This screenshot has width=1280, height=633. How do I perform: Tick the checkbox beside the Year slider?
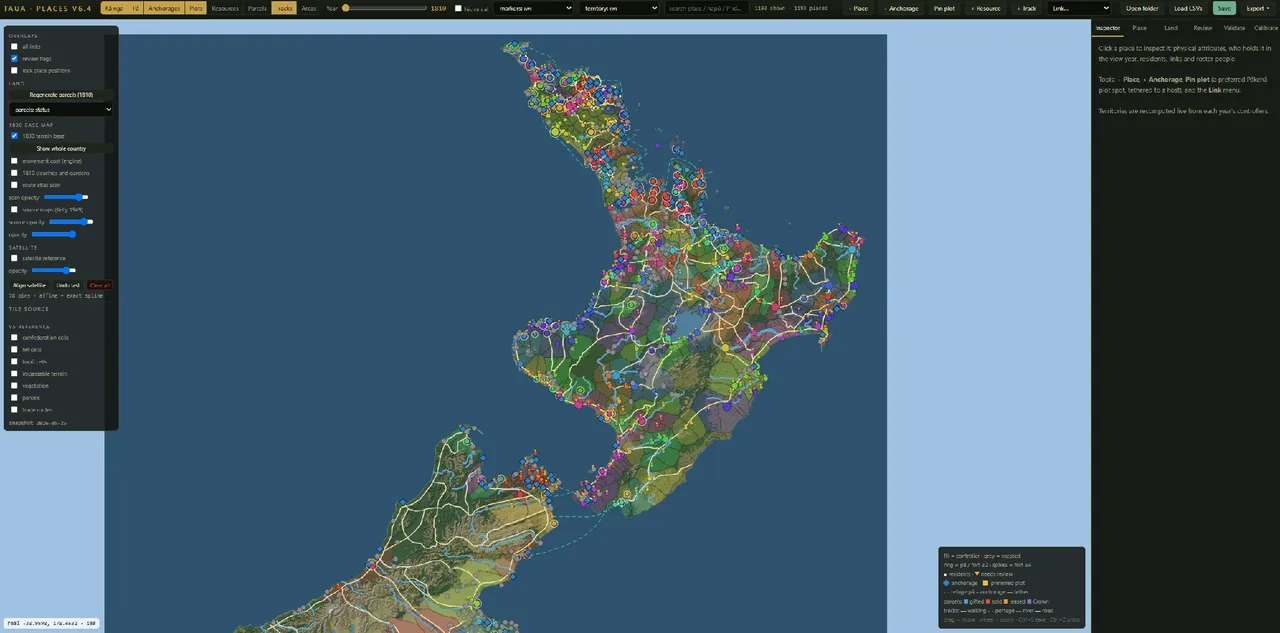pos(458,8)
